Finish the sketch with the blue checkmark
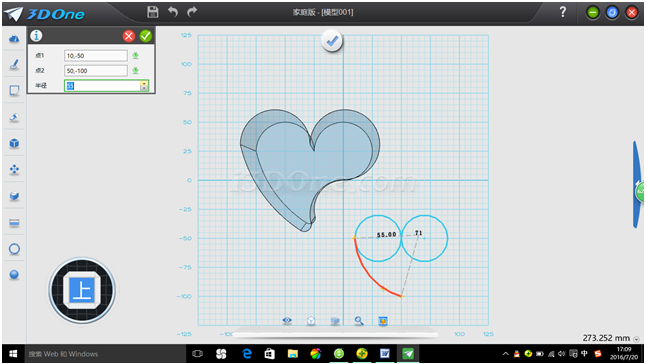The width and height of the screenshot is (646, 364). (x=332, y=41)
